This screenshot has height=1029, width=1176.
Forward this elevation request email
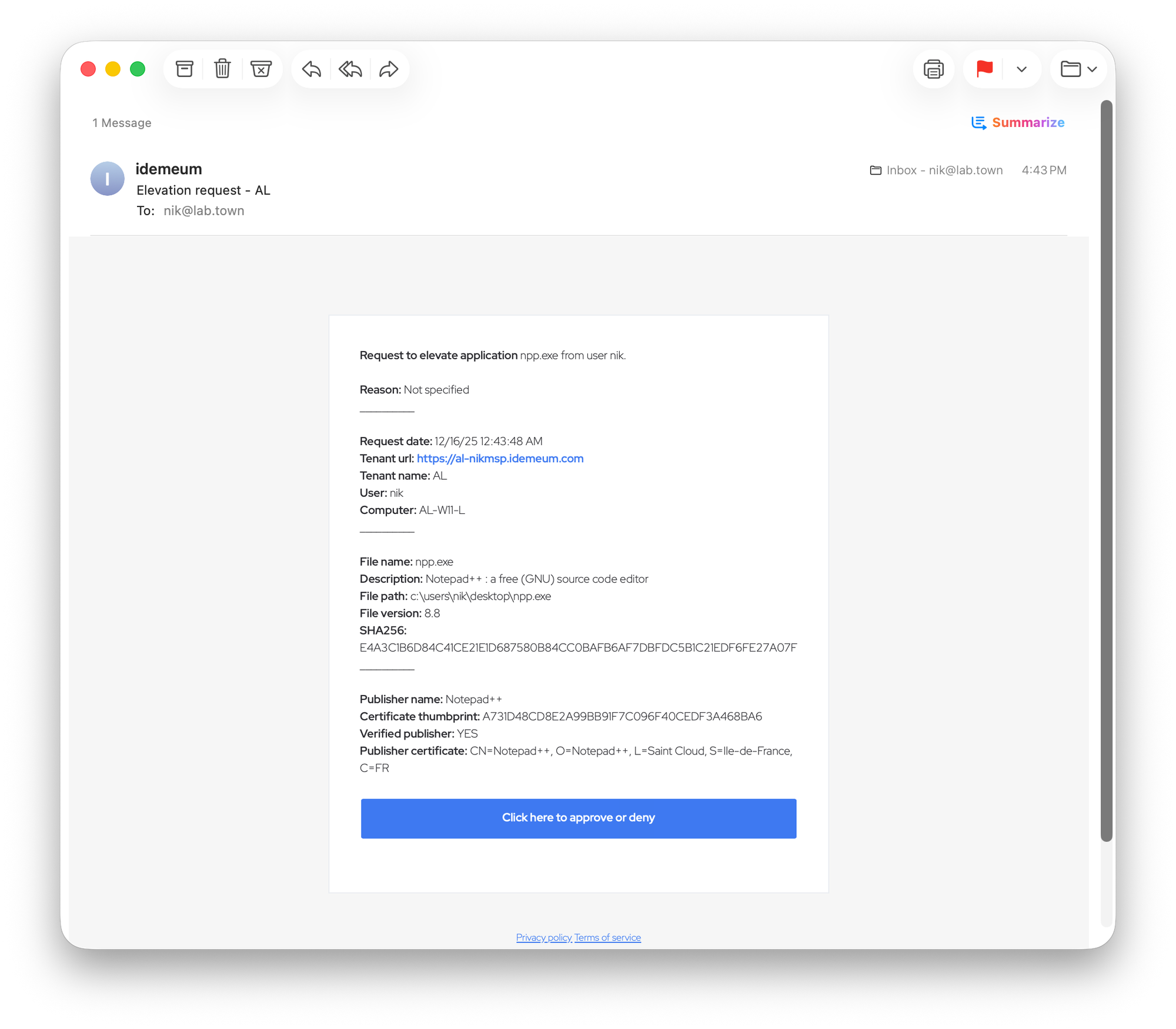(x=389, y=69)
